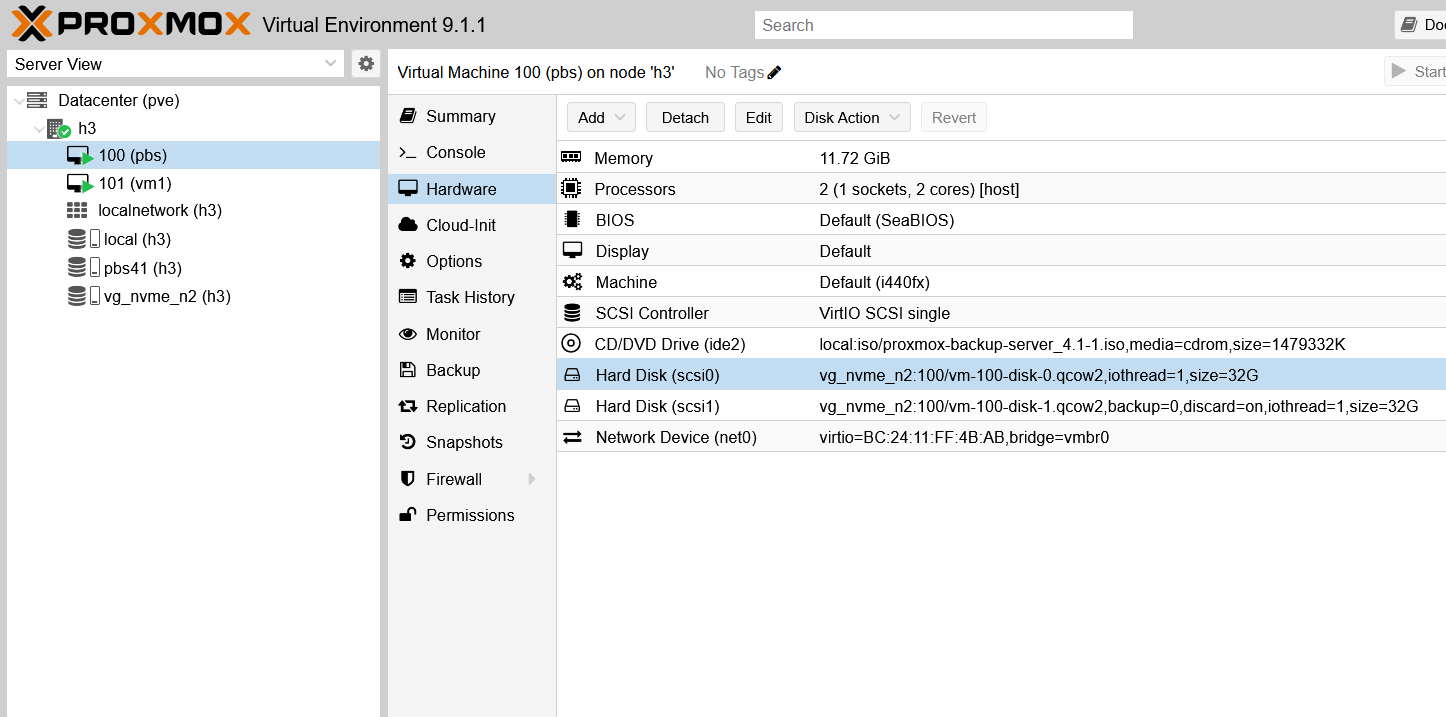Open the Documentation button
1446x717 pixels.
point(1420,25)
